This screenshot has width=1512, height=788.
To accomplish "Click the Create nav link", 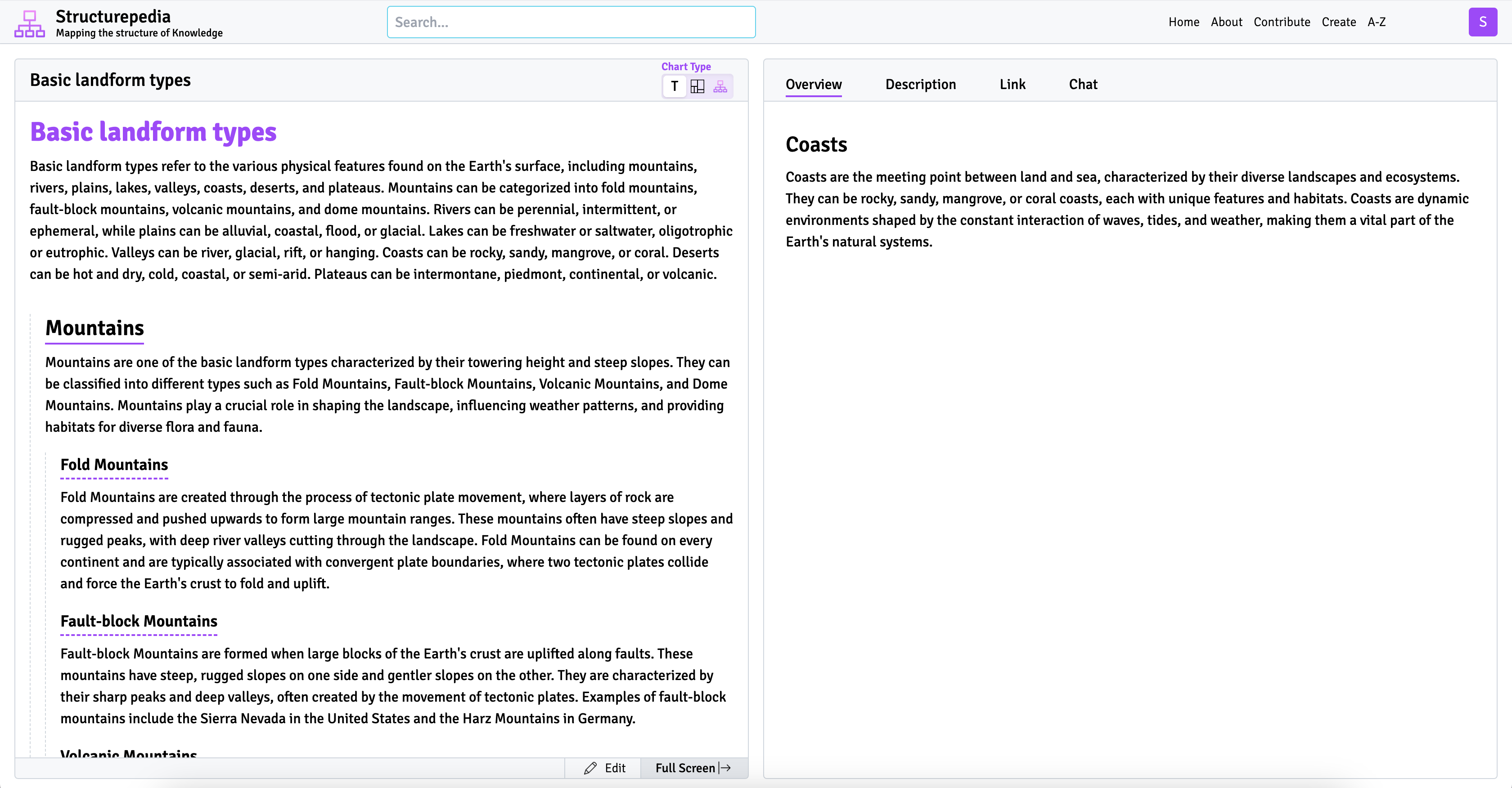I will tap(1338, 22).
